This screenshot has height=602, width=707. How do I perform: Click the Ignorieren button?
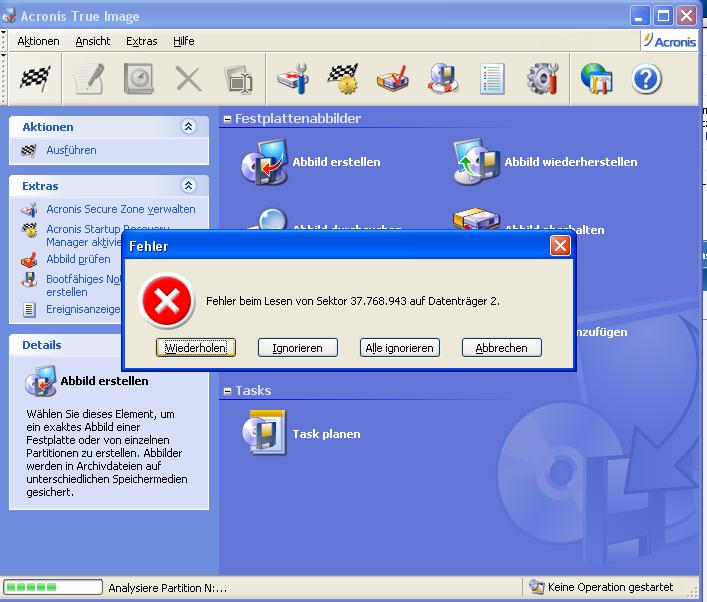[298, 348]
